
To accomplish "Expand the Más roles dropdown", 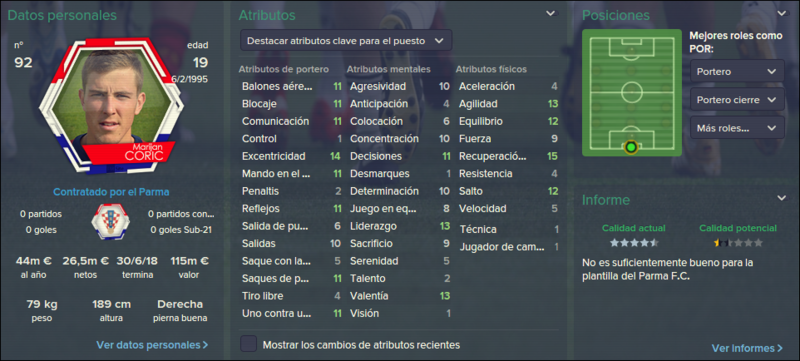I will tap(737, 128).
